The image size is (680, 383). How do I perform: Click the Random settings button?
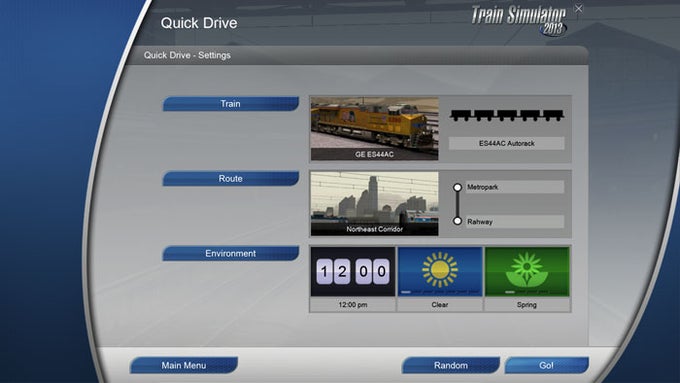coord(451,365)
